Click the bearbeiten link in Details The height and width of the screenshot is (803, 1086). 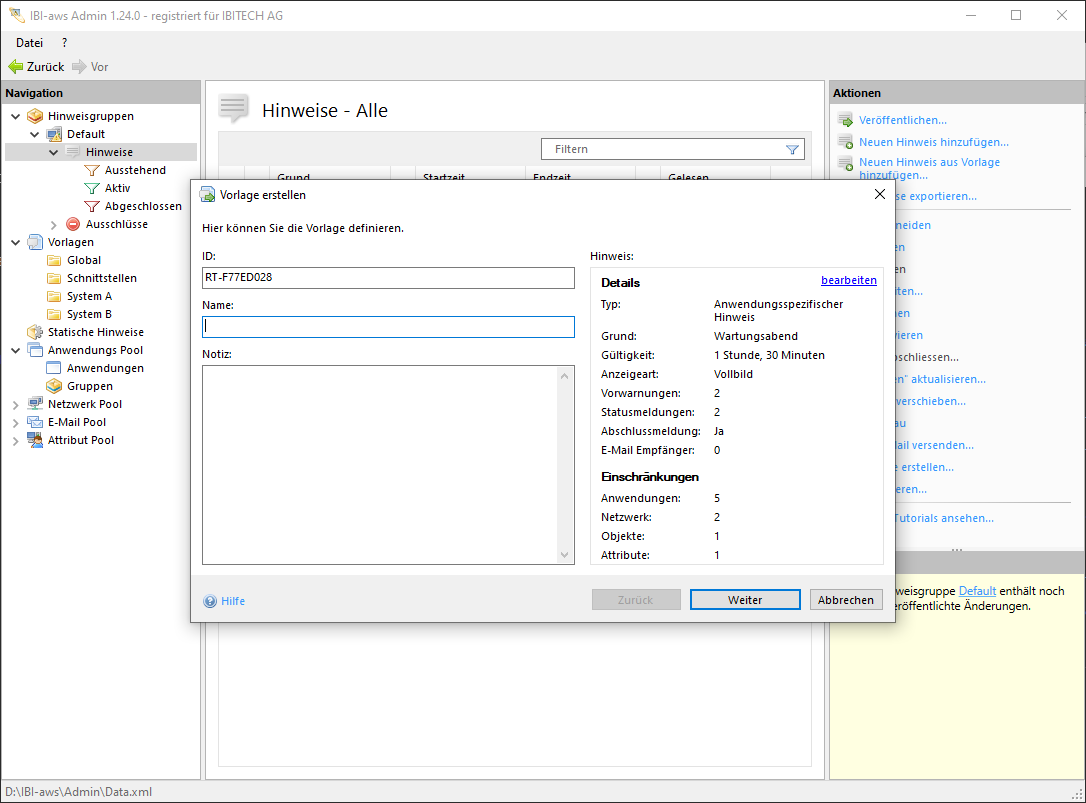(848, 280)
